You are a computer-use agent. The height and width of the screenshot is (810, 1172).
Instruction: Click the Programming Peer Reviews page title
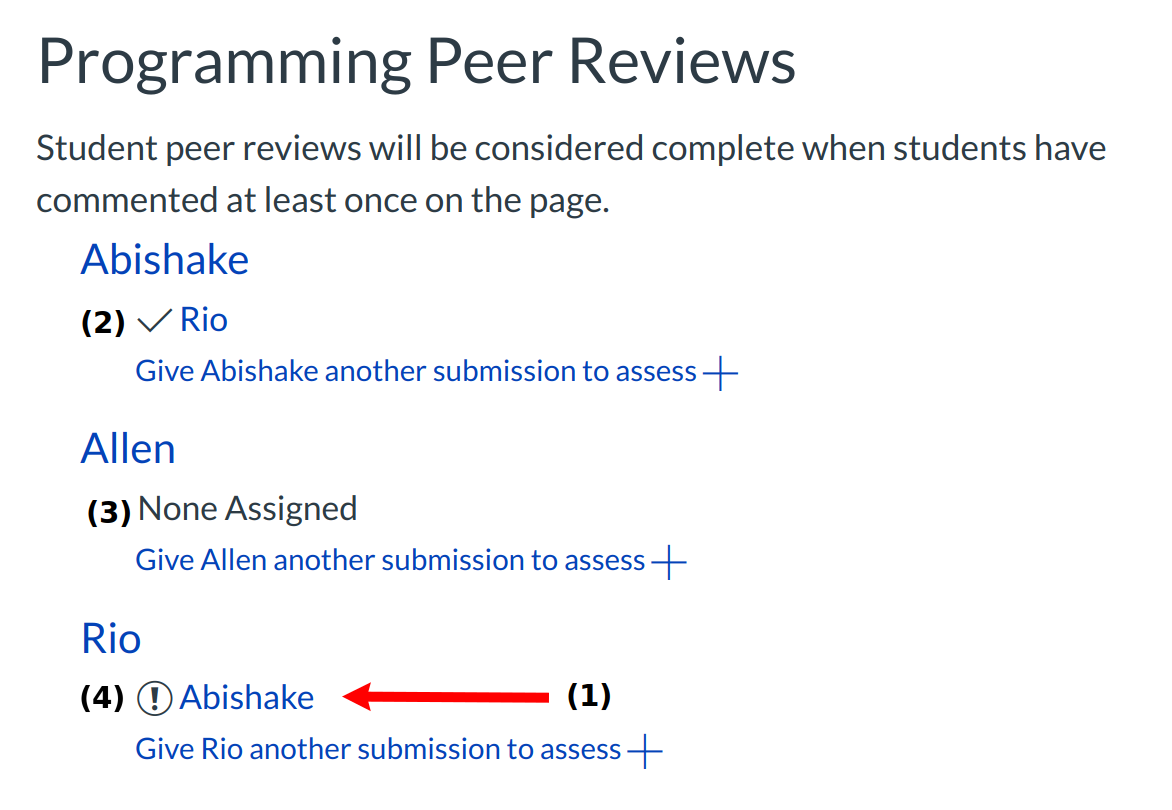click(x=416, y=62)
